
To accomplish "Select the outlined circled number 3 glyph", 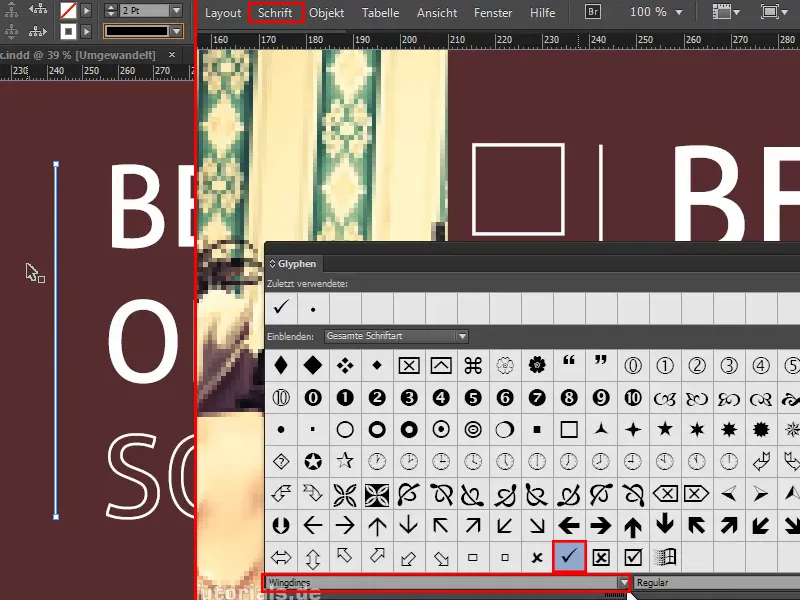I will point(729,365).
